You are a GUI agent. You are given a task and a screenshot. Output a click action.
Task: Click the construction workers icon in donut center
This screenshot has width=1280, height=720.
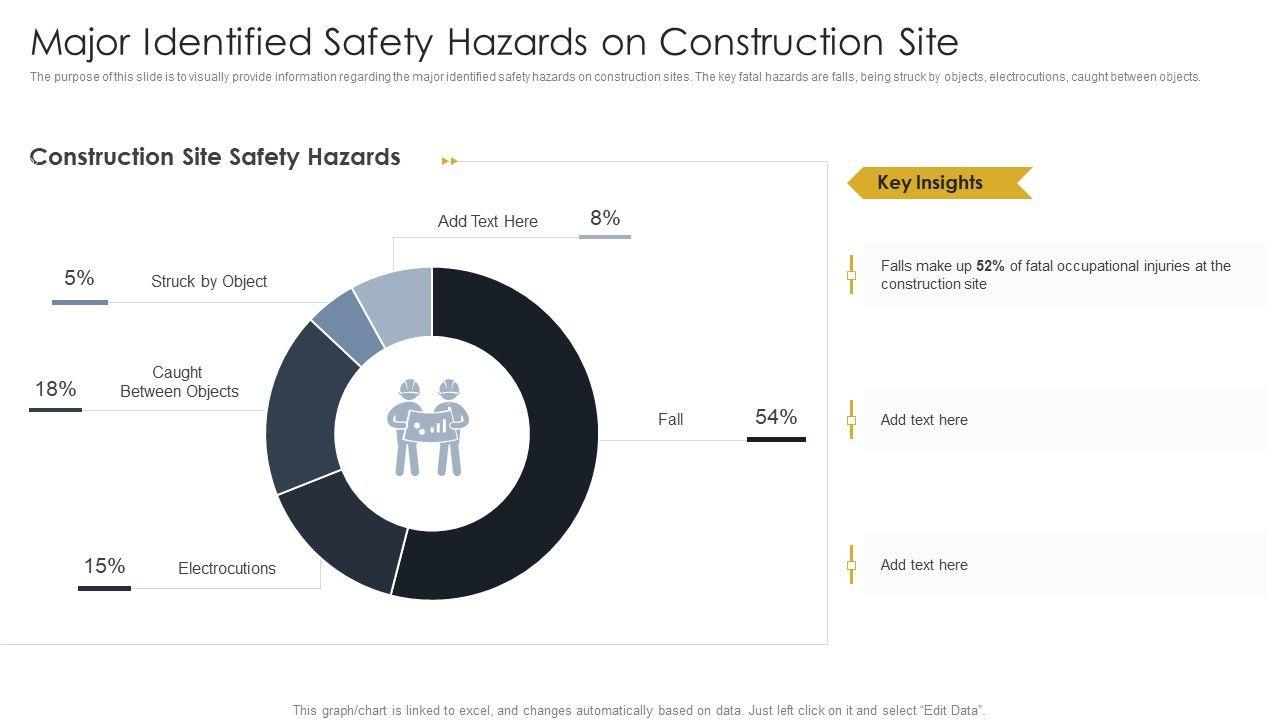(x=428, y=428)
